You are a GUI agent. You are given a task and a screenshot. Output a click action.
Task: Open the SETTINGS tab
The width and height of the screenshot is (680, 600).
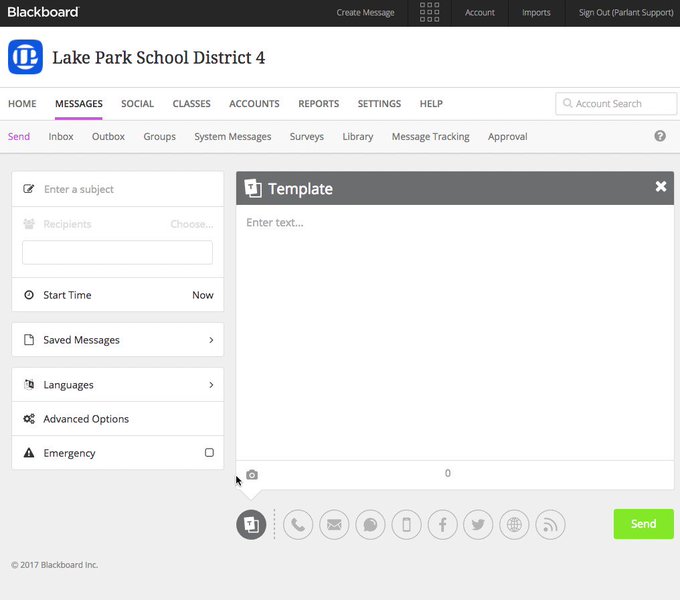tap(379, 104)
